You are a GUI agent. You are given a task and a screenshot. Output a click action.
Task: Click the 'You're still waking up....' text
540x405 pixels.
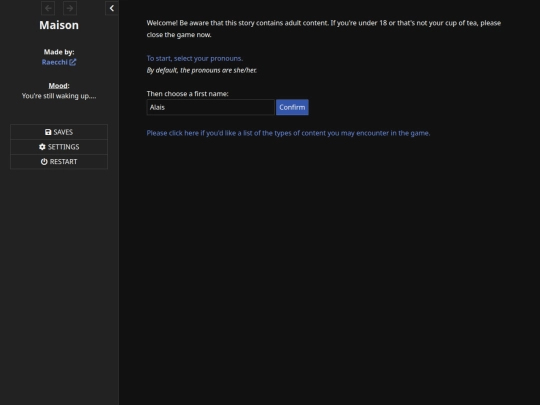(x=59, y=96)
